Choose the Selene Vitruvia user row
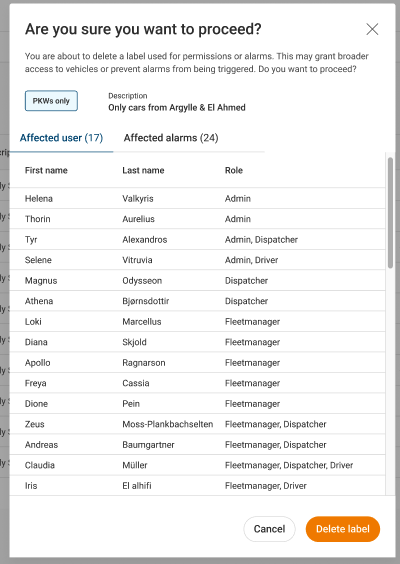The width and height of the screenshot is (400, 564). click(x=197, y=260)
